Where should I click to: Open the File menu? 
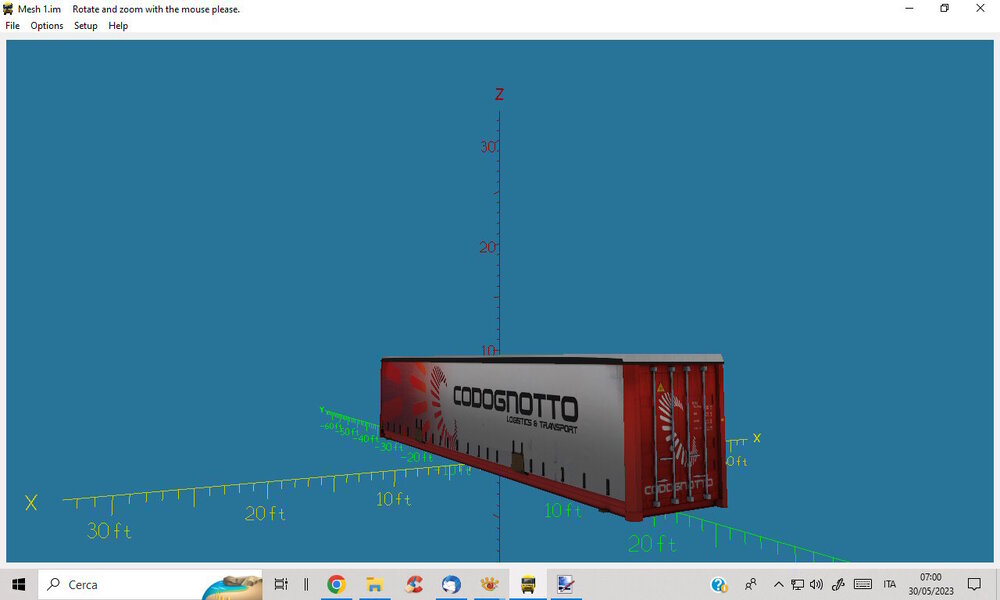click(13, 26)
